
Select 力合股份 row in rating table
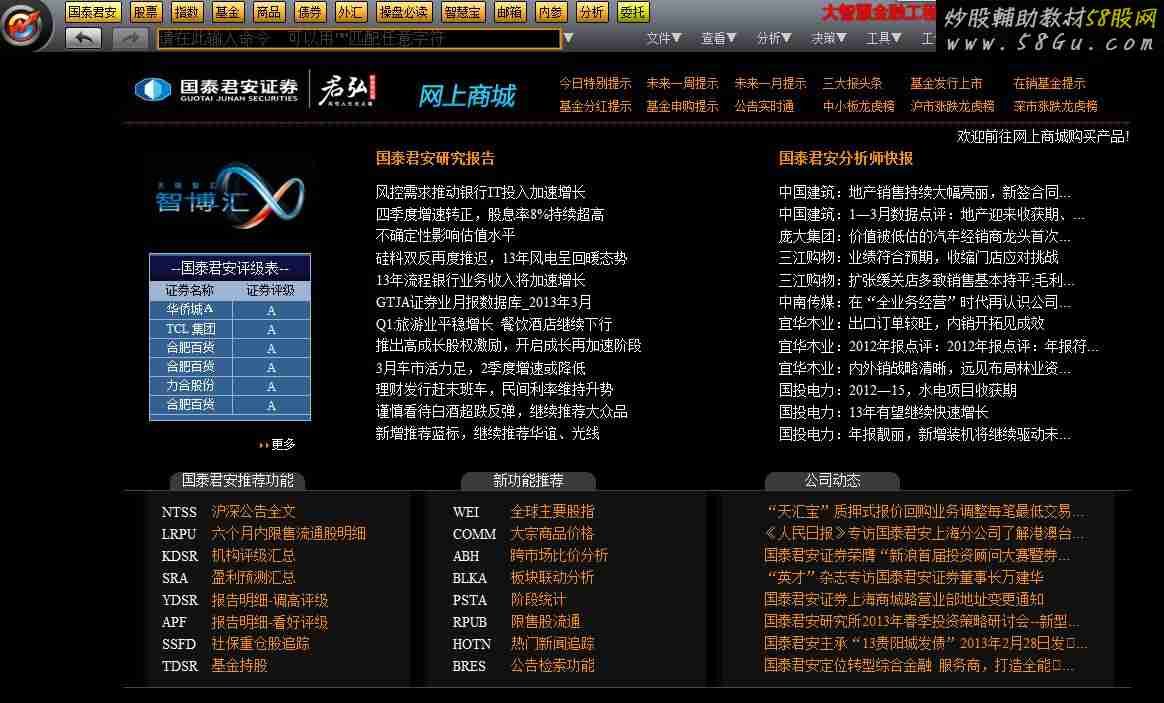pyautogui.click(x=230, y=385)
